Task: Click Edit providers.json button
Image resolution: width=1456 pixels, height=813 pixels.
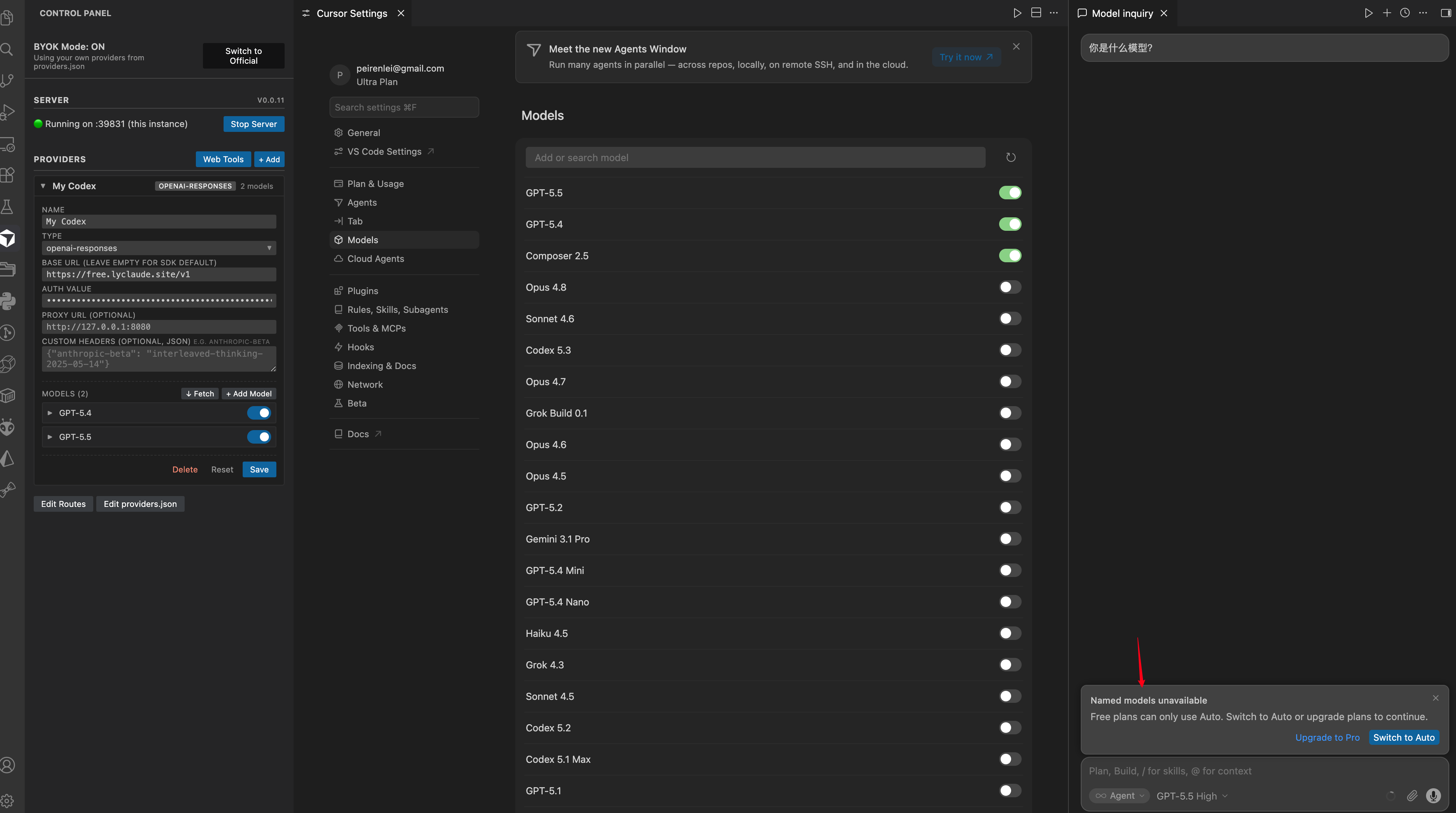Action: tap(140, 504)
